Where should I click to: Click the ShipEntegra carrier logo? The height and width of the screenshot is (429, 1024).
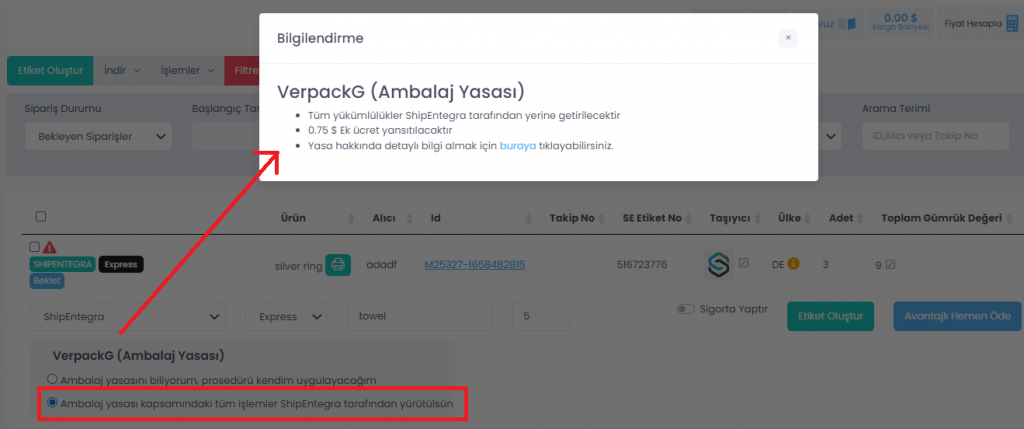[718, 264]
